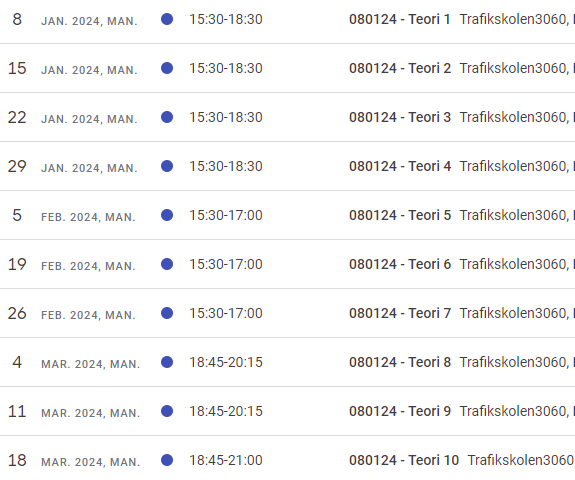Click the blue dot for Teori 1

tap(167, 19)
